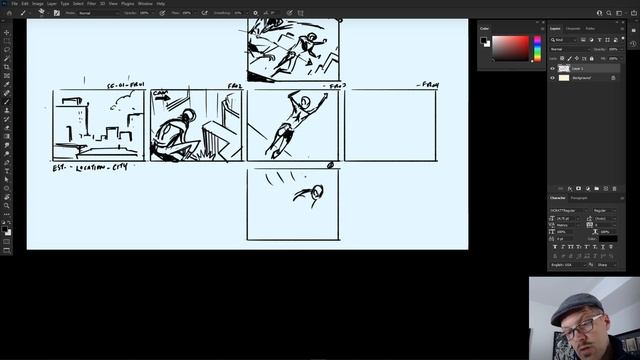The width and height of the screenshot is (640, 360).
Task: Enable airbrush-style build-up
Action: point(204,13)
